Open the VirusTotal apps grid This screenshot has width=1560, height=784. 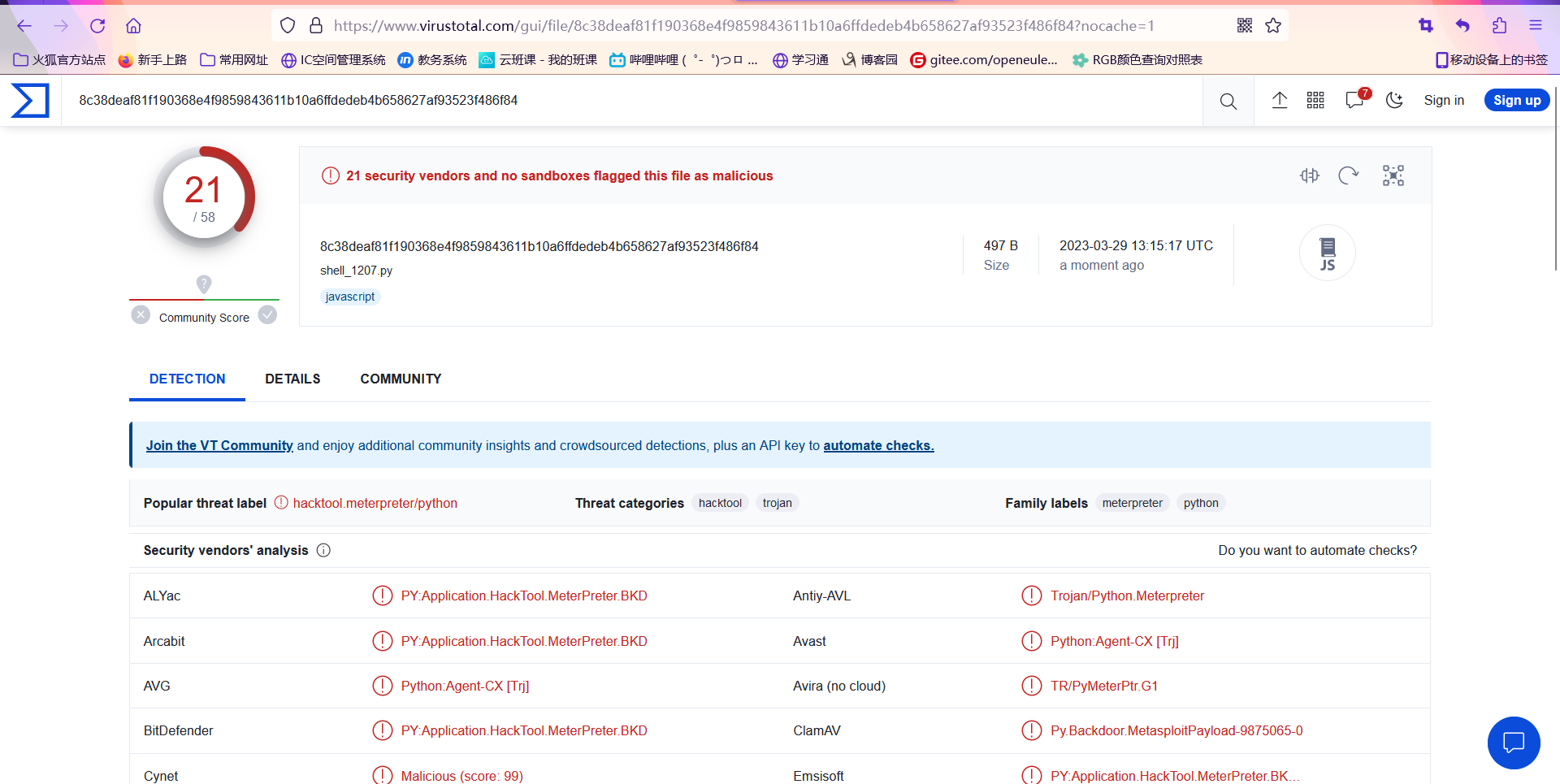point(1315,100)
